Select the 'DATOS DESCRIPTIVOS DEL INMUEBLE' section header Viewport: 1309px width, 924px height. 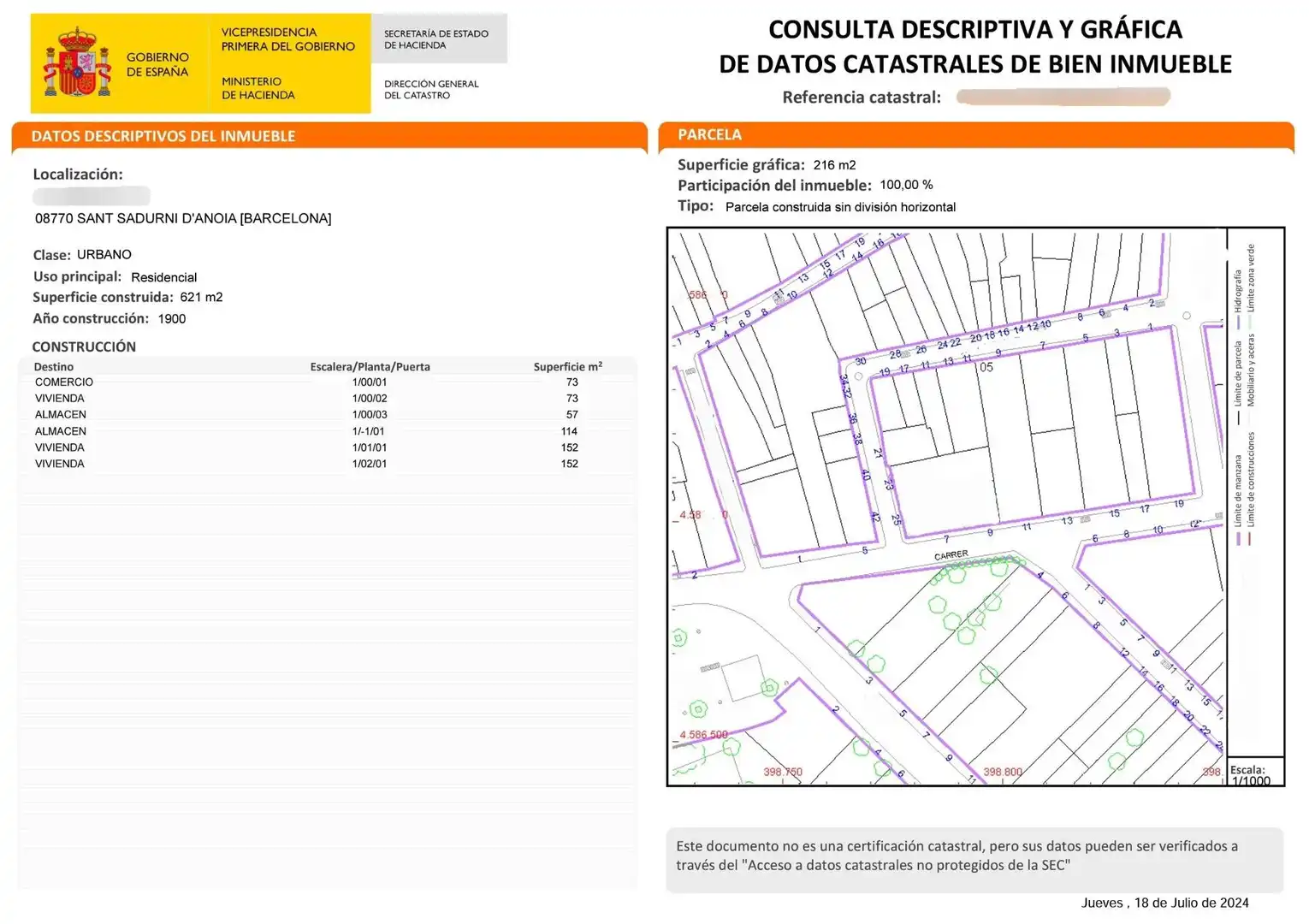tap(163, 136)
